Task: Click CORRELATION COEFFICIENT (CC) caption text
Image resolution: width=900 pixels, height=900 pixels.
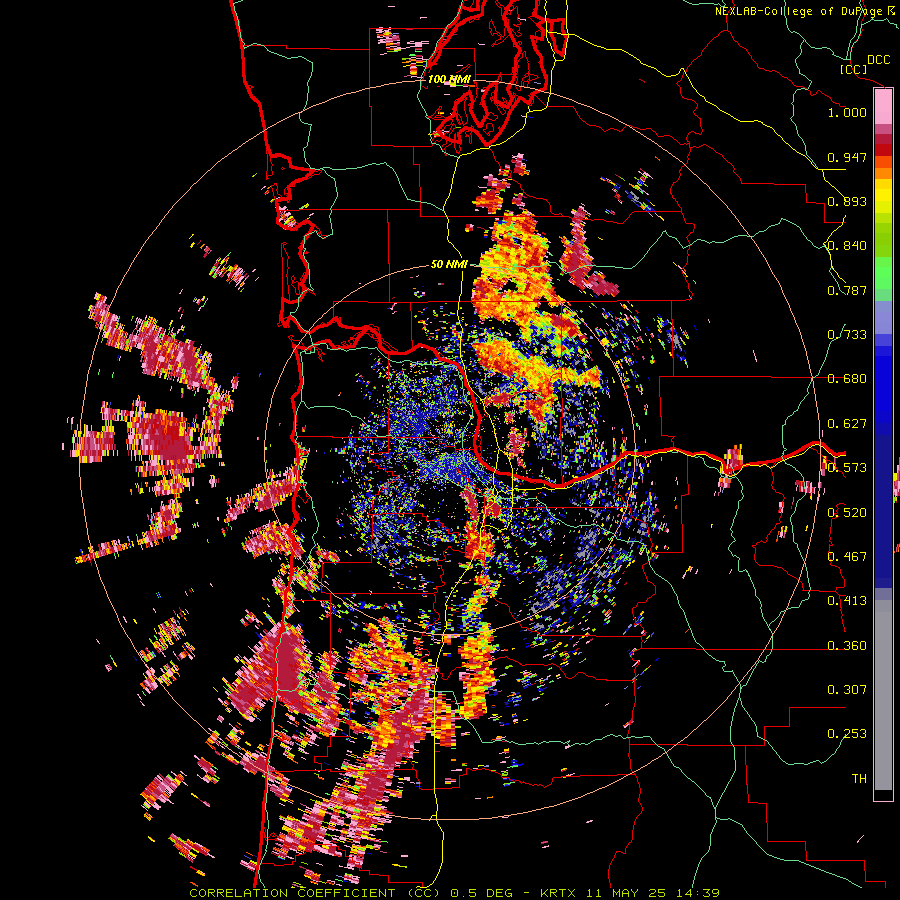Action: point(314,893)
